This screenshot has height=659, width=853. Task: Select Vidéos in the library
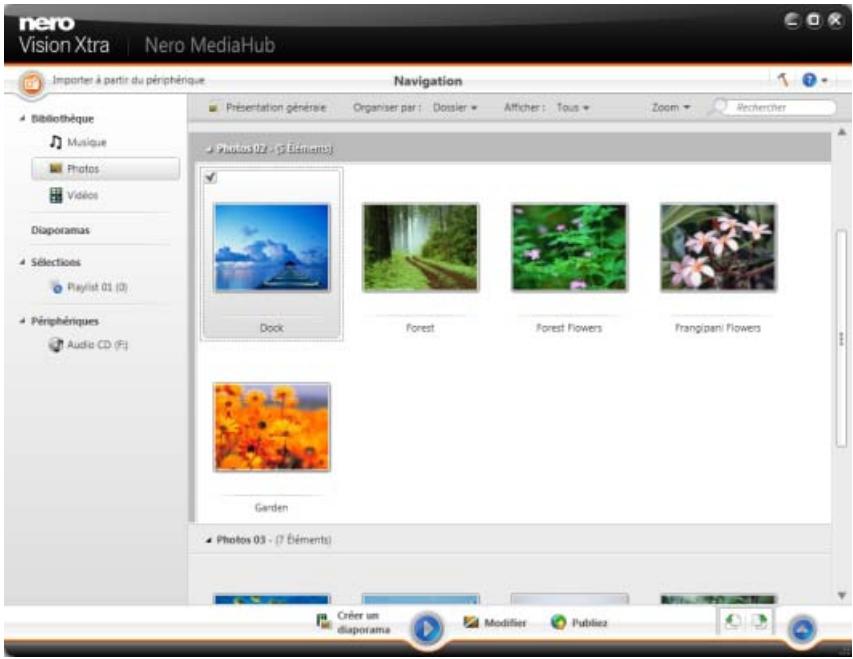[x=82, y=195]
